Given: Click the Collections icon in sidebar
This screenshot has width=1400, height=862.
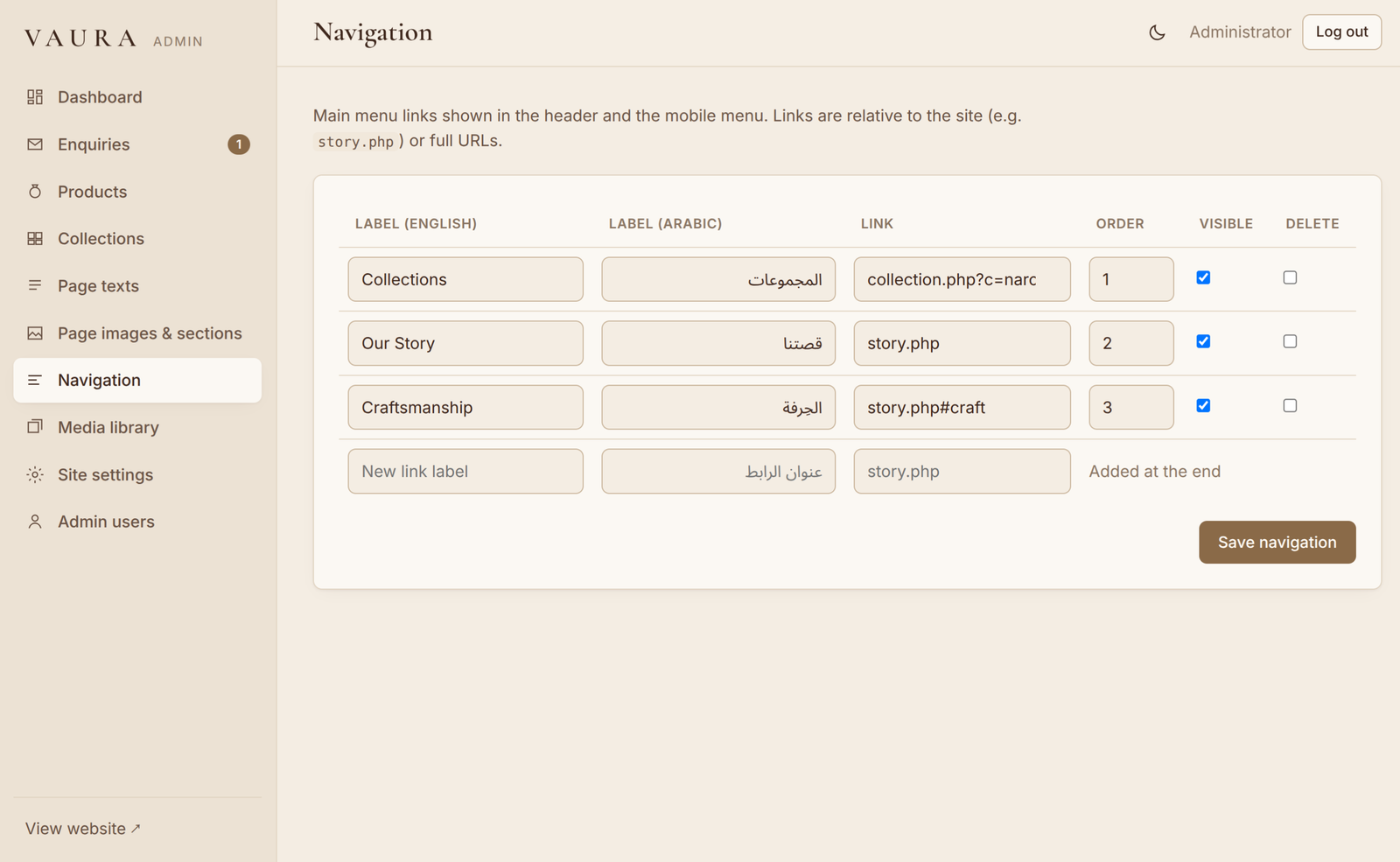Looking at the screenshot, I should 35,239.
